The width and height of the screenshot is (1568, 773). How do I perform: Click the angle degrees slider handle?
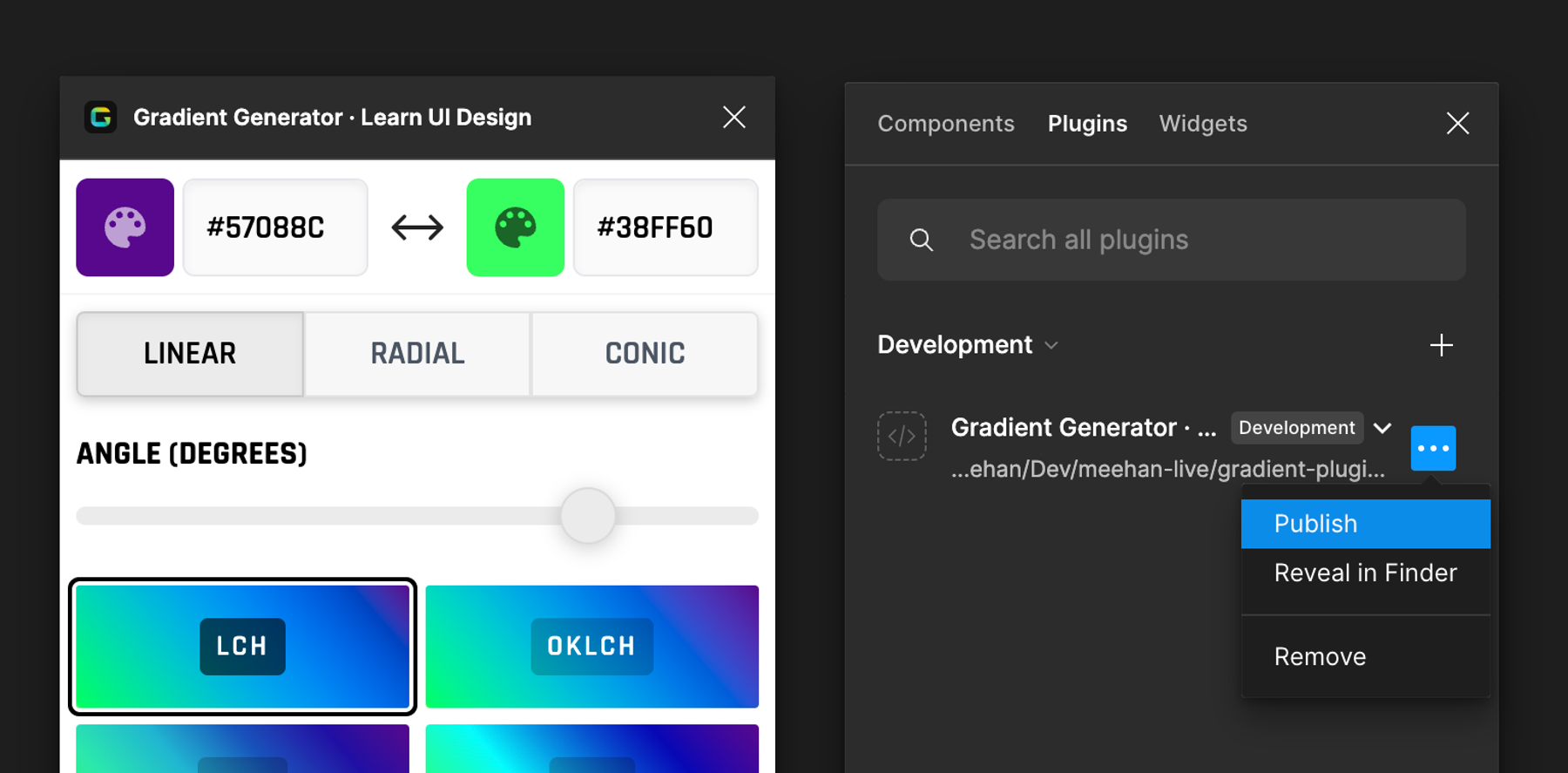pos(588,515)
